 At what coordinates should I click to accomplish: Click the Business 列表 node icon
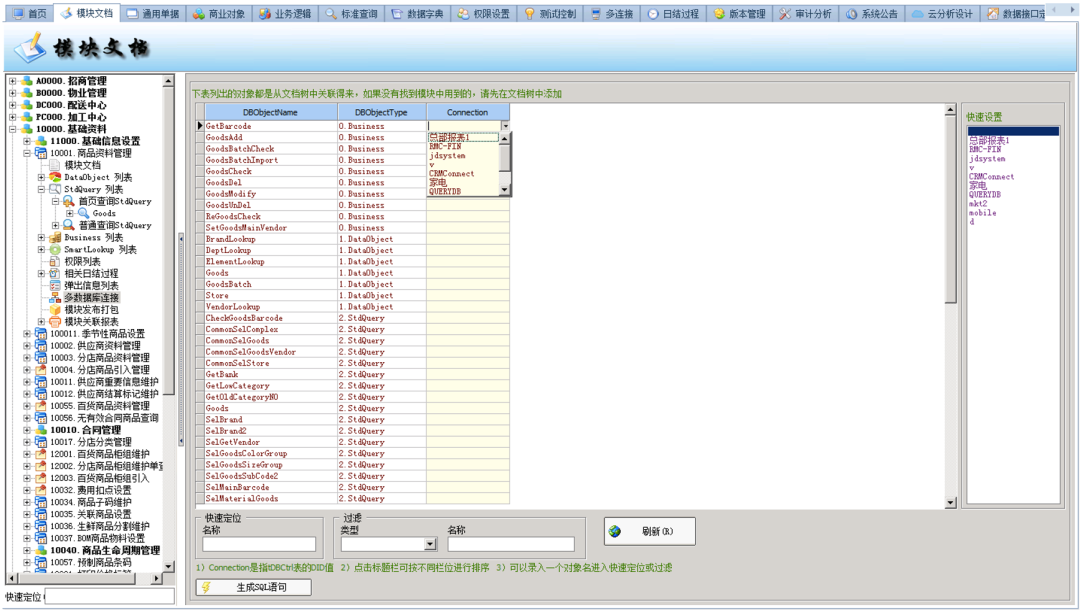(55, 238)
